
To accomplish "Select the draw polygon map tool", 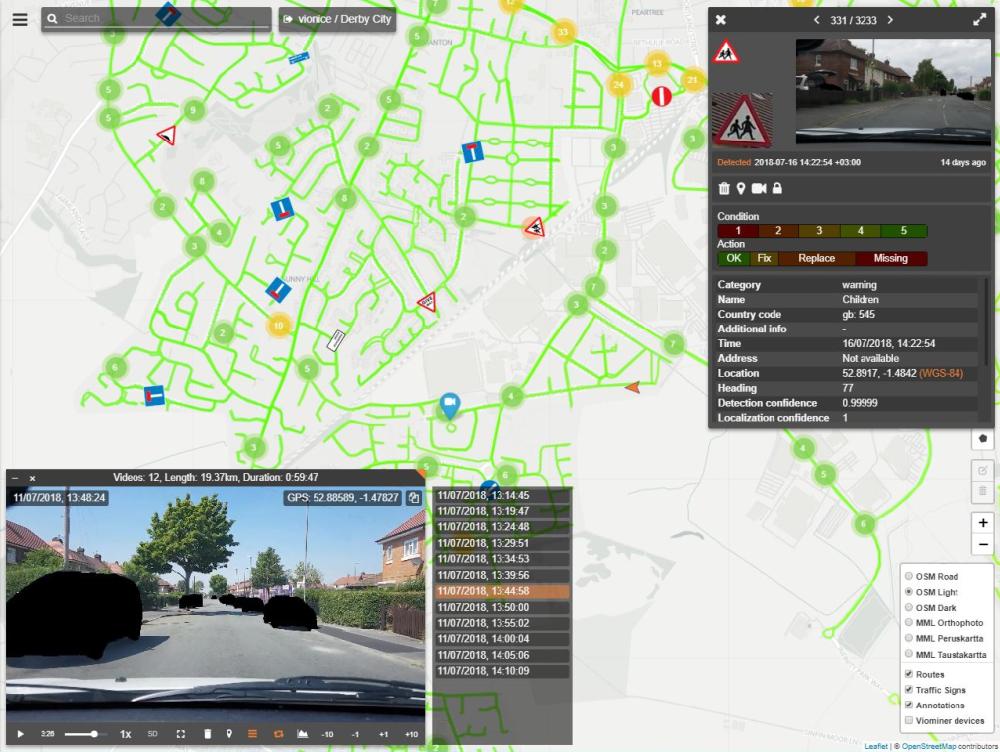I will [x=983, y=437].
